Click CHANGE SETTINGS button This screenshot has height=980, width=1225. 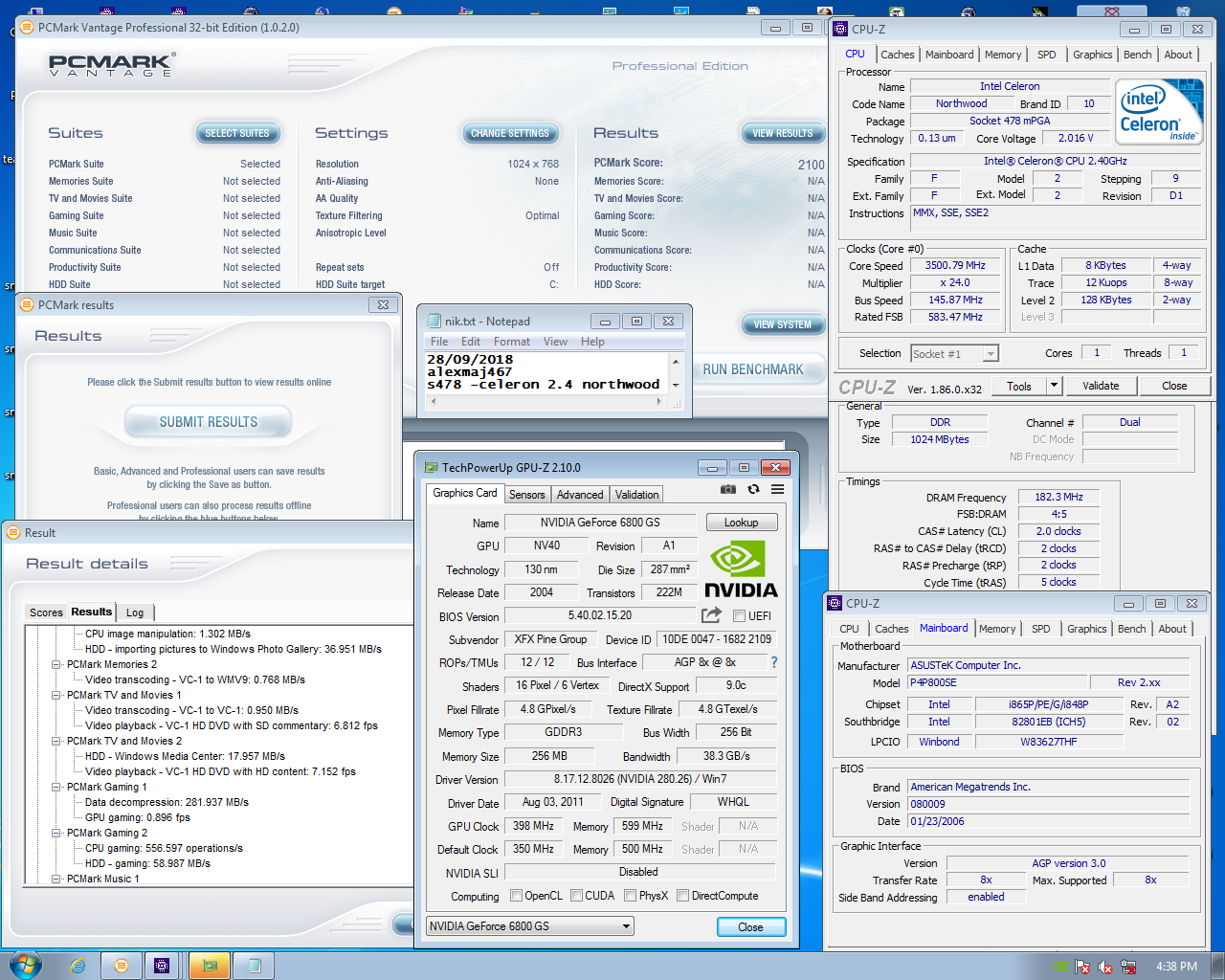pyautogui.click(x=510, y=133)
